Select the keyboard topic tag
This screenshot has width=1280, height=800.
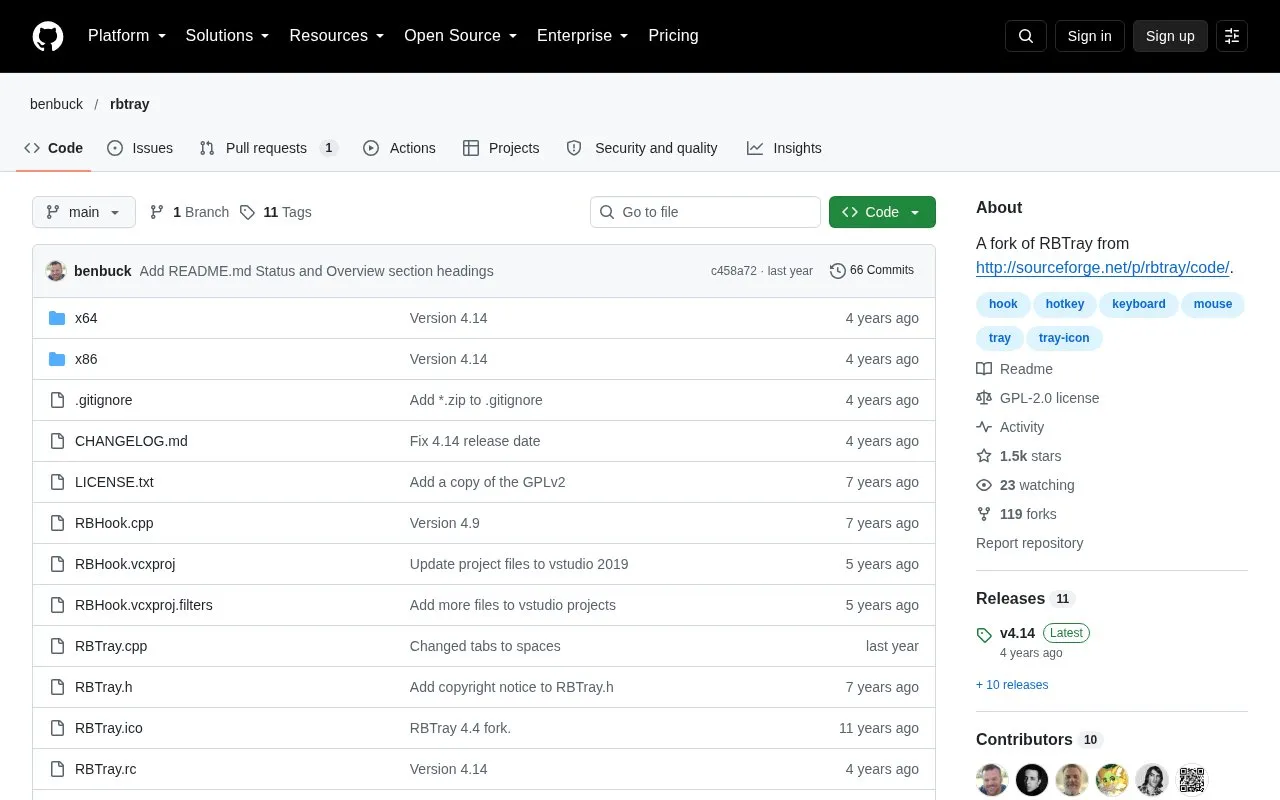coord(1138,304)
